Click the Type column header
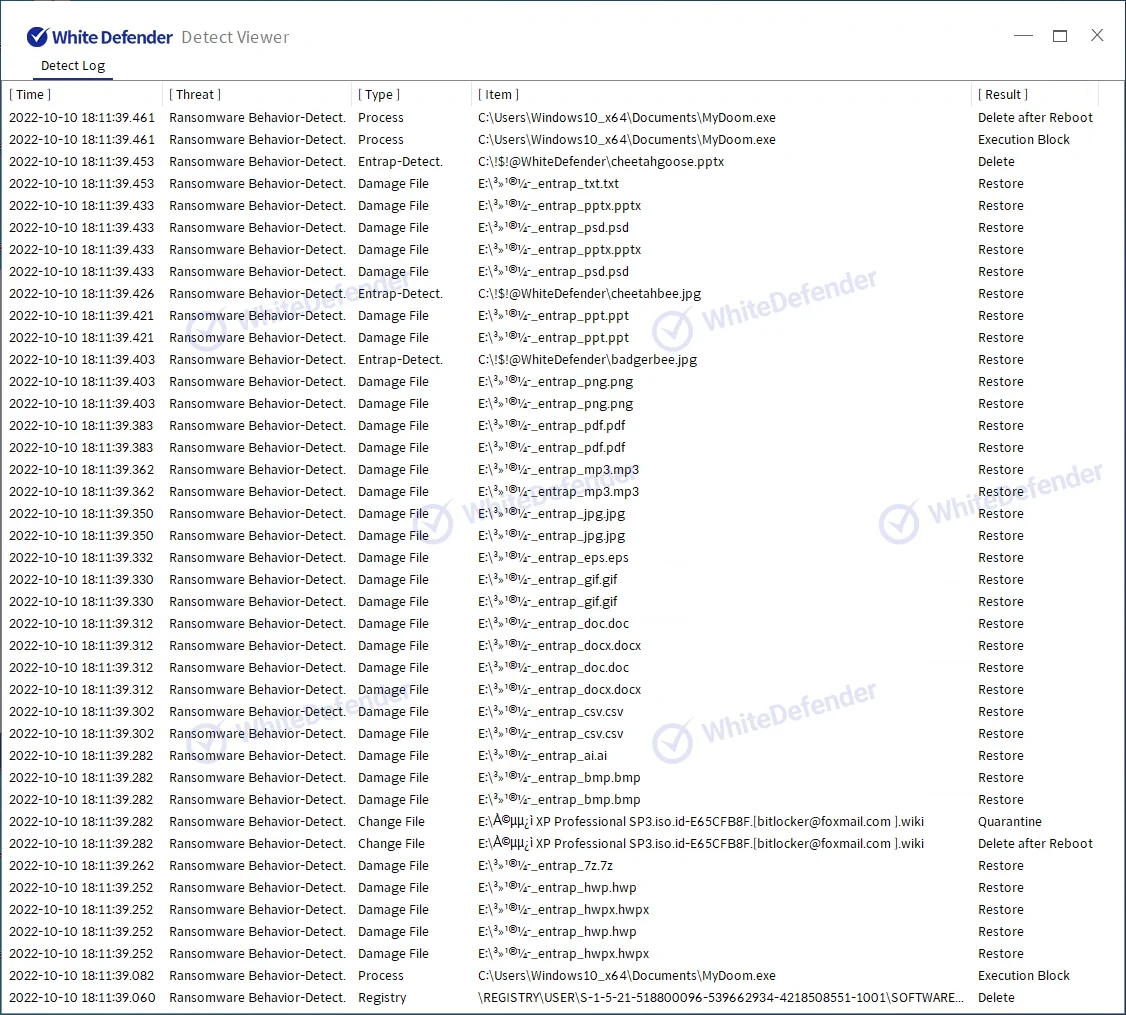This screenshot has width=1126, height=1015. 379,95
